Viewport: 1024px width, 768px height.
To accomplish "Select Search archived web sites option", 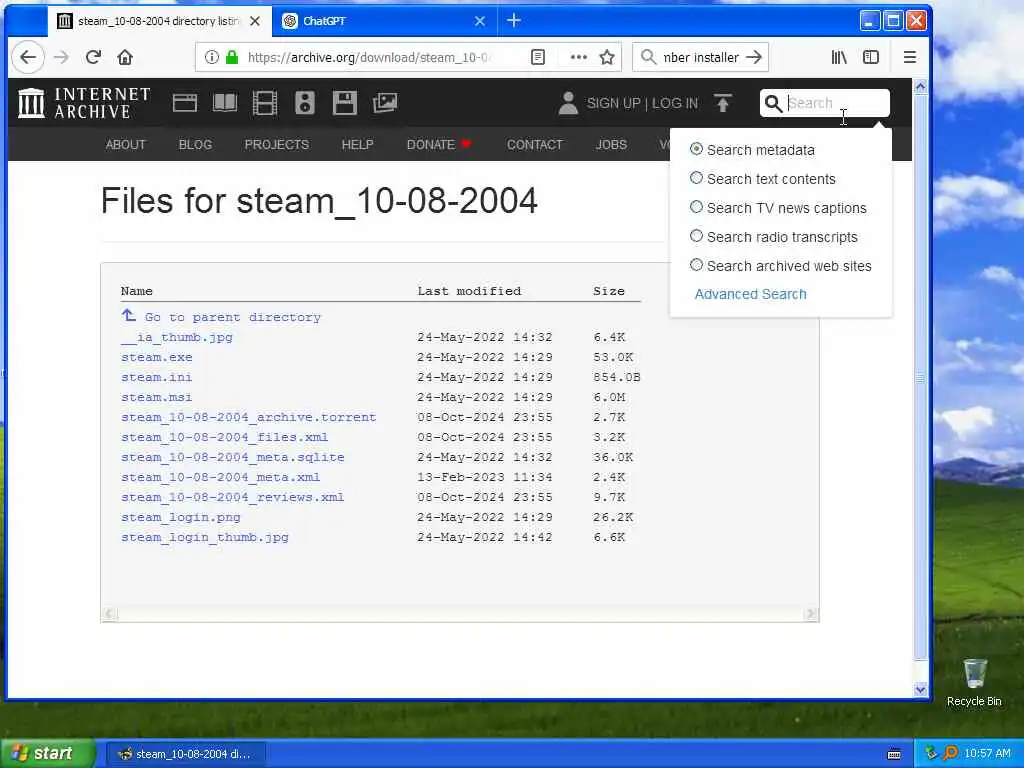I will click(696, 265).
